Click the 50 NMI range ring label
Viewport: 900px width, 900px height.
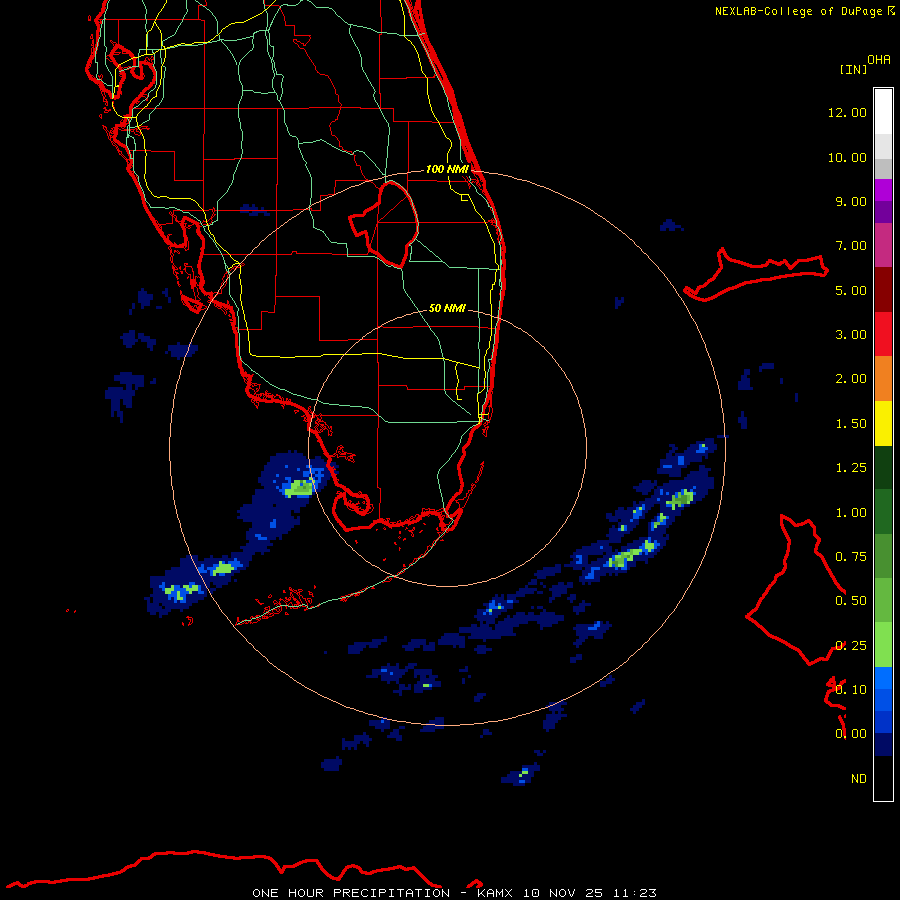coord(447,308)
